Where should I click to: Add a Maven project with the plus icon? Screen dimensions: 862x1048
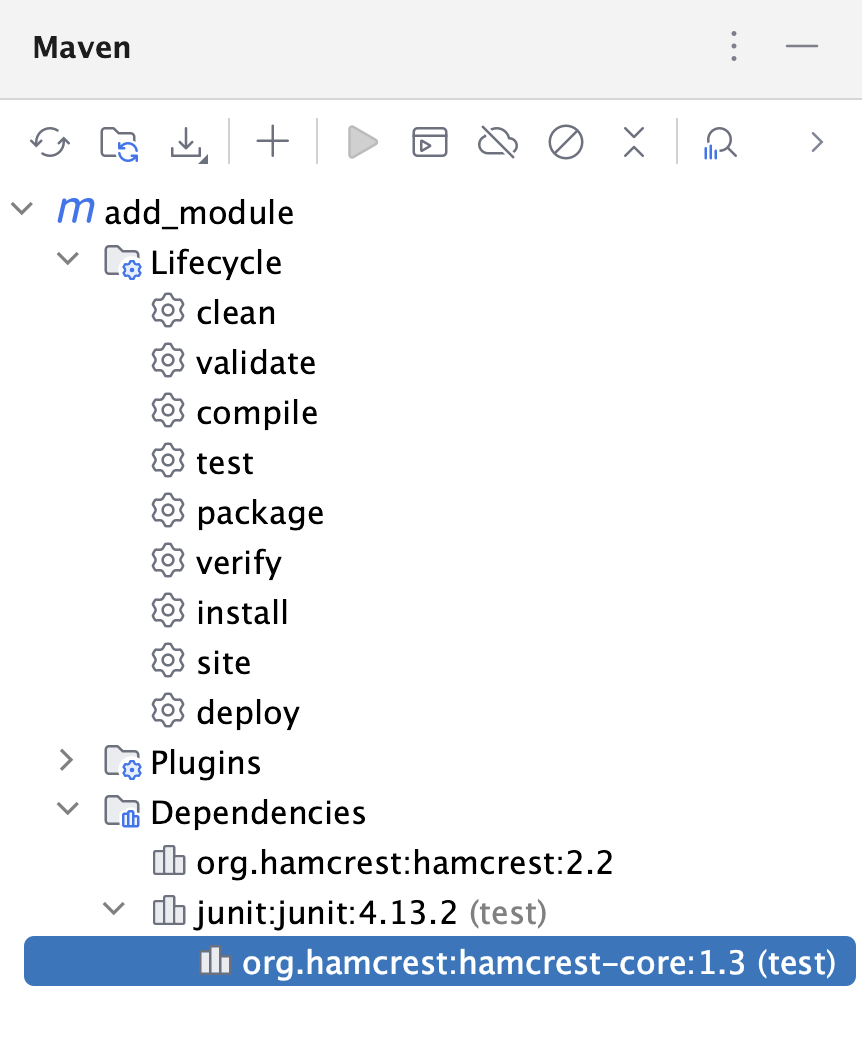tap(271, 142)
